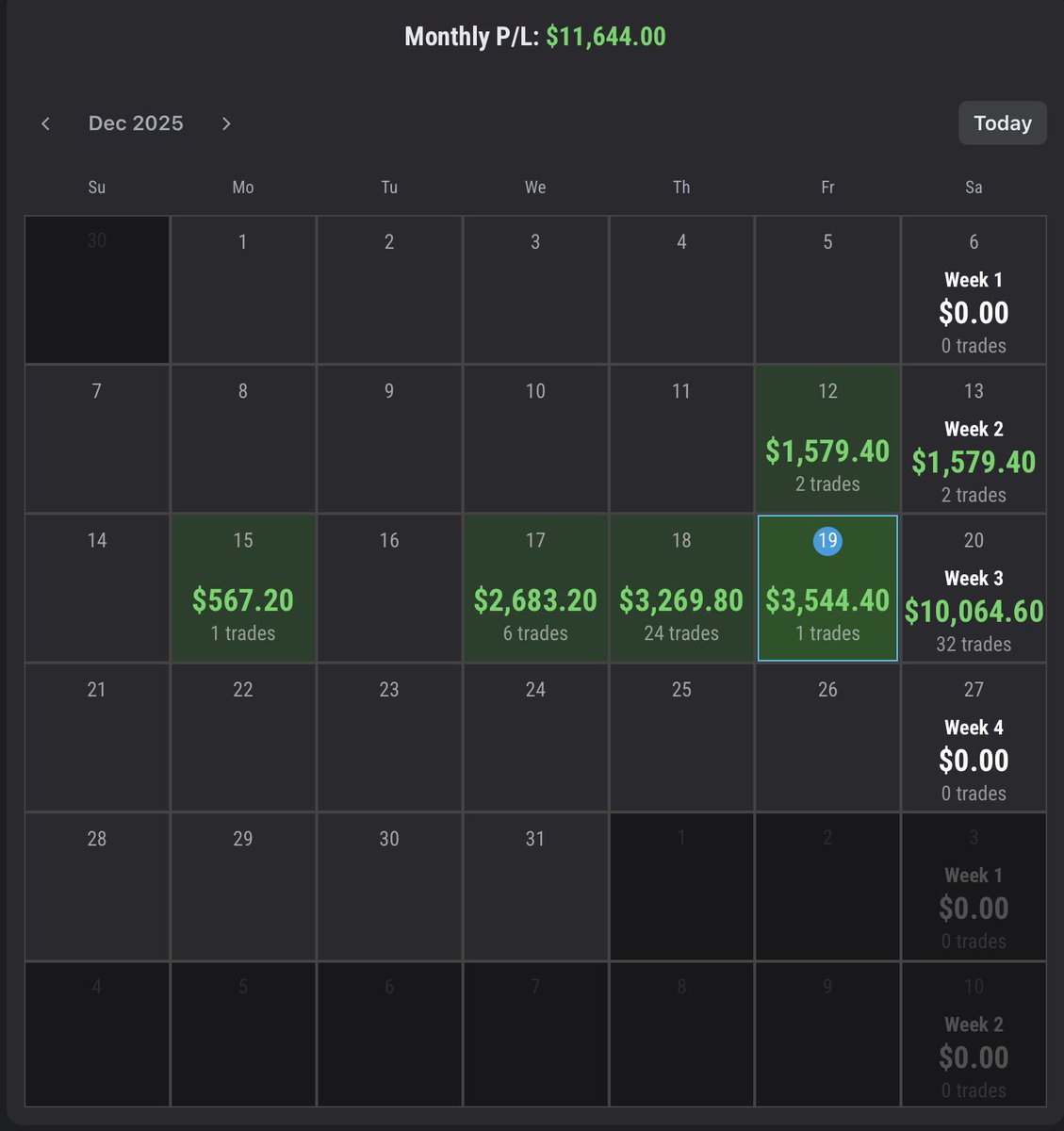Go to next month arrow

click(x=226, y=123)
